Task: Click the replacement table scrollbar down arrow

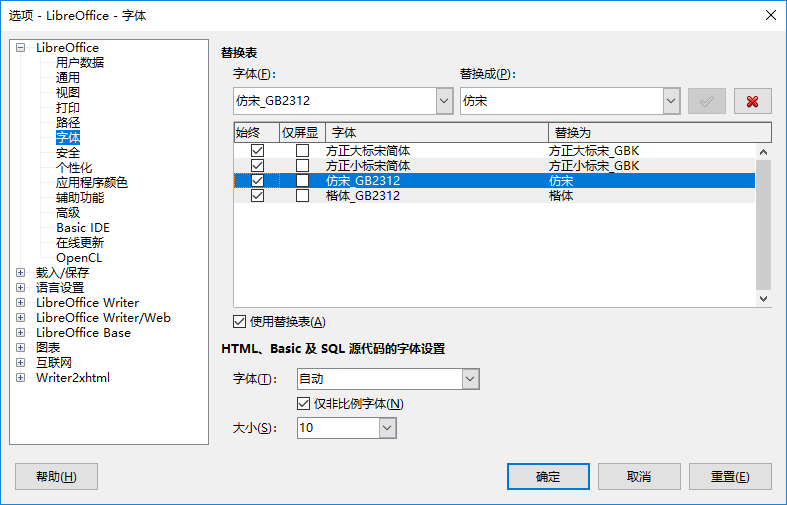Action: (x=764, y=298)
